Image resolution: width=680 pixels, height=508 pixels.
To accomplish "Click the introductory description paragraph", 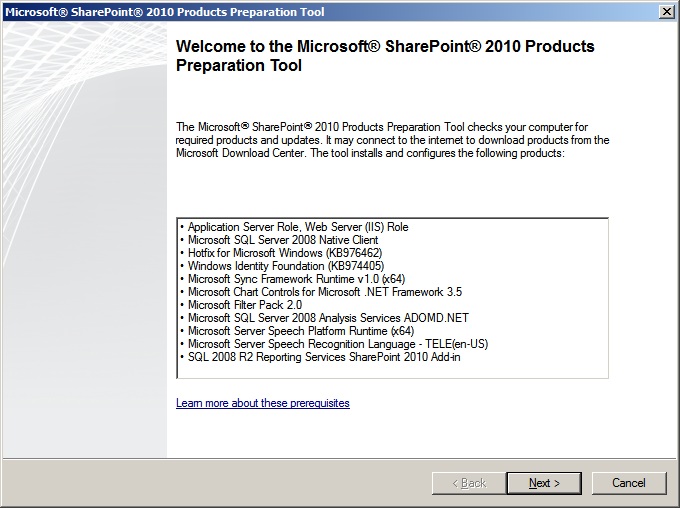I will 392,140.
